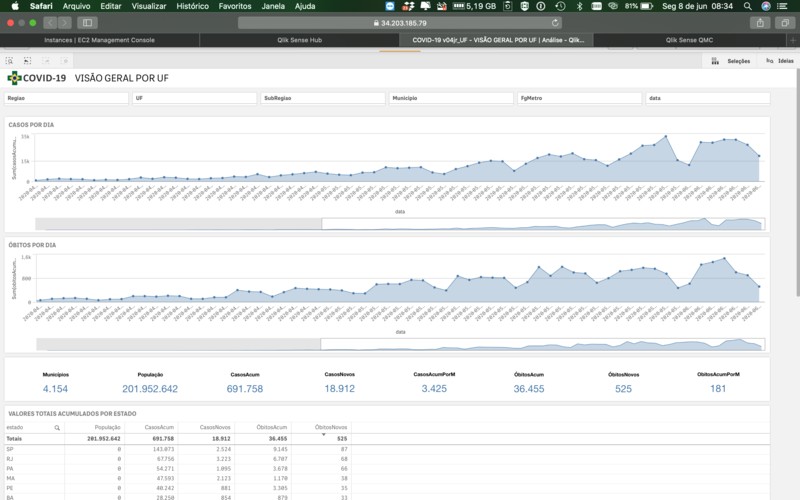This screenshot has height=500, width=800.
Task: Click the address bar showing 34.203.185.79
Action: [x=400, y=22]
